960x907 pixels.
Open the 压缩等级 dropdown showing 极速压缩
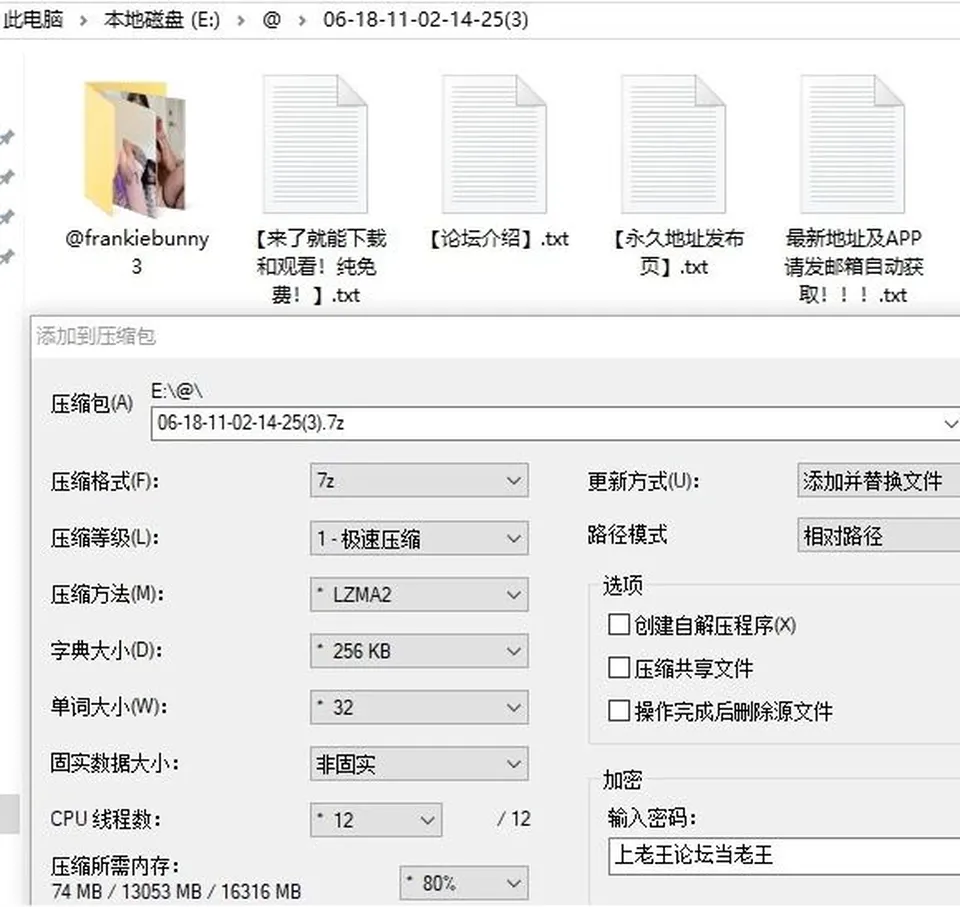point(419,538)
